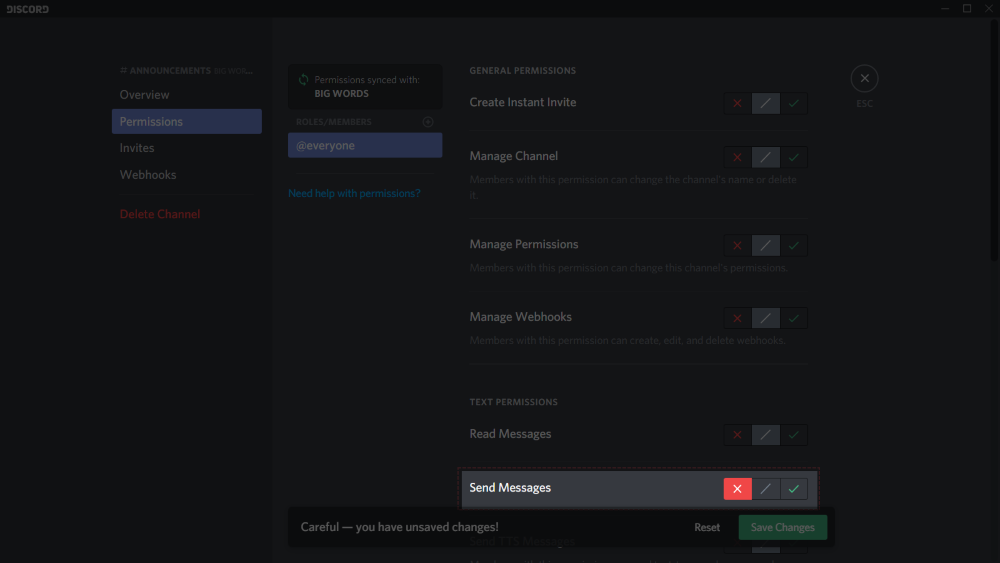The image size is (1000, 563).
Task: Minimize the Discord window
Action: coord(945,8)
